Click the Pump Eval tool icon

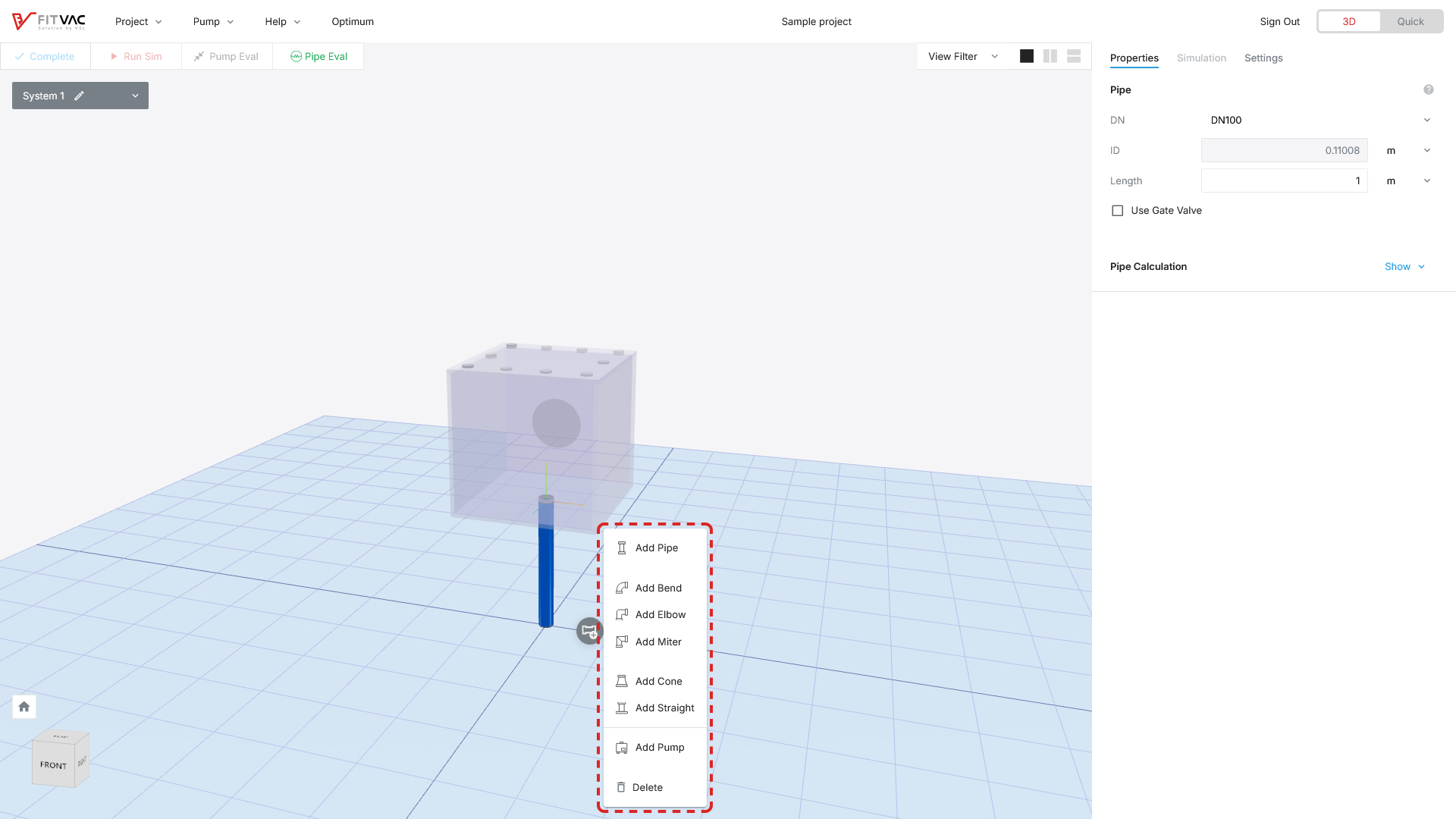click(199, 56)
